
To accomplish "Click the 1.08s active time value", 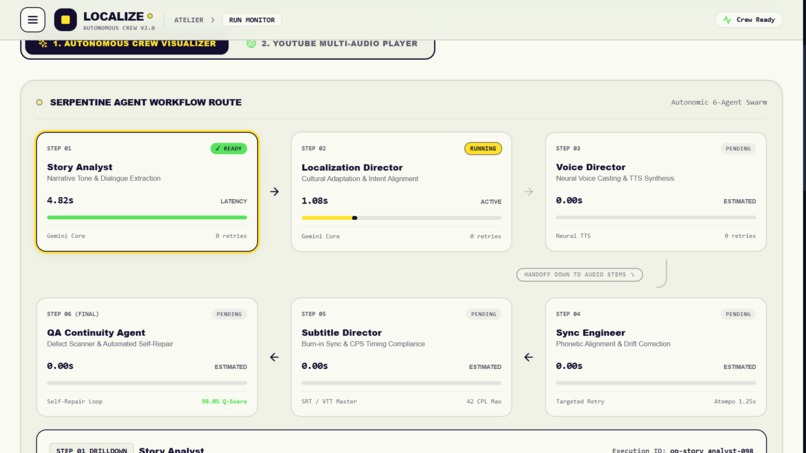I will (315, 201).
